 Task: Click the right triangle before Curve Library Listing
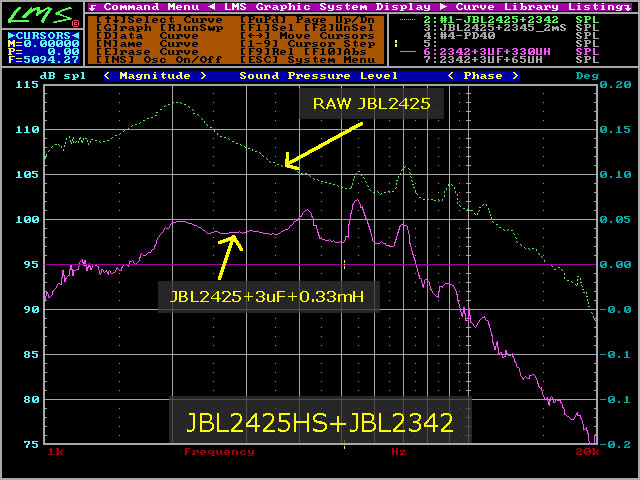444,7
